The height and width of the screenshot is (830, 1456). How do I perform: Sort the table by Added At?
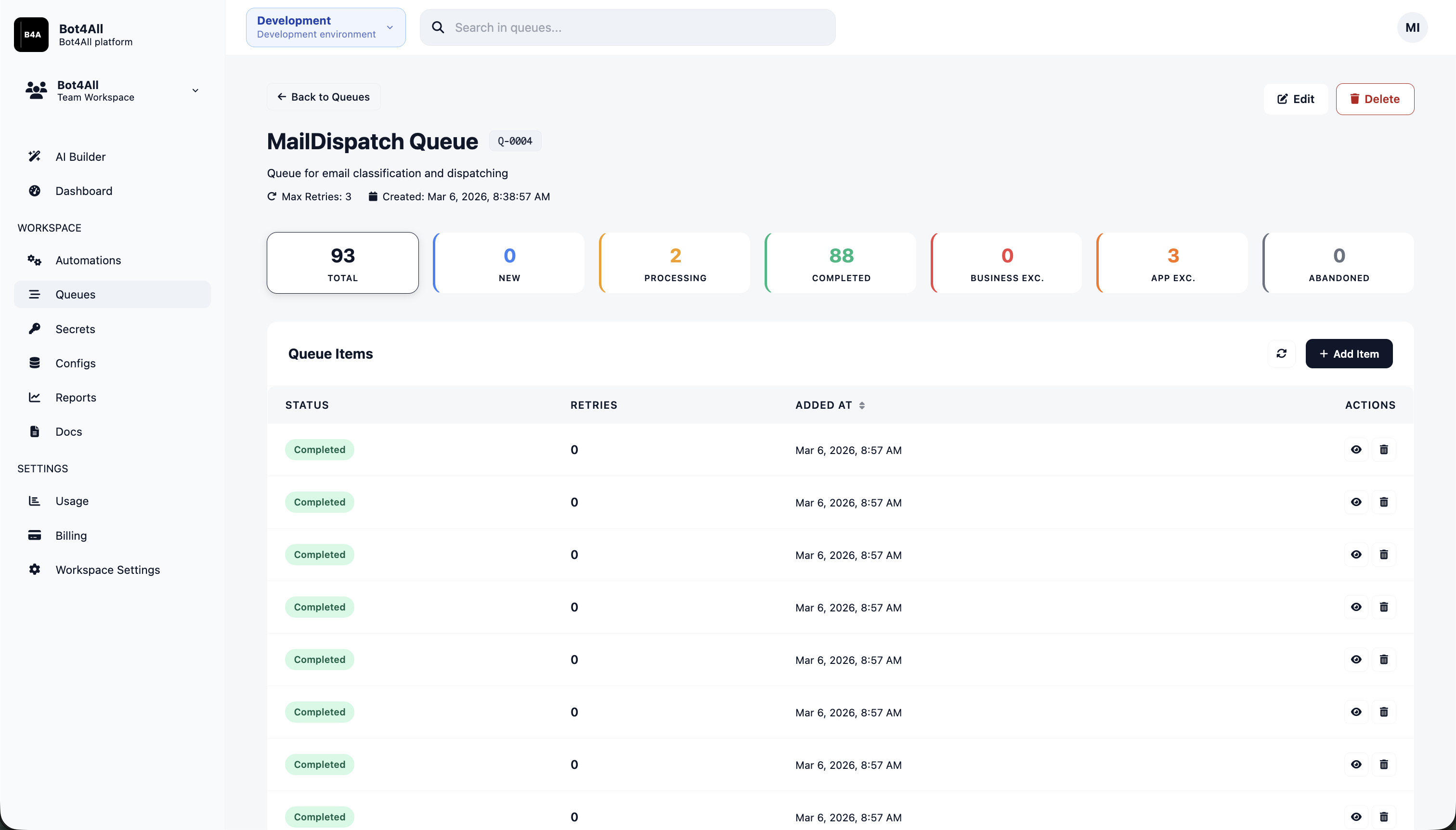click(x=830, y=405)
